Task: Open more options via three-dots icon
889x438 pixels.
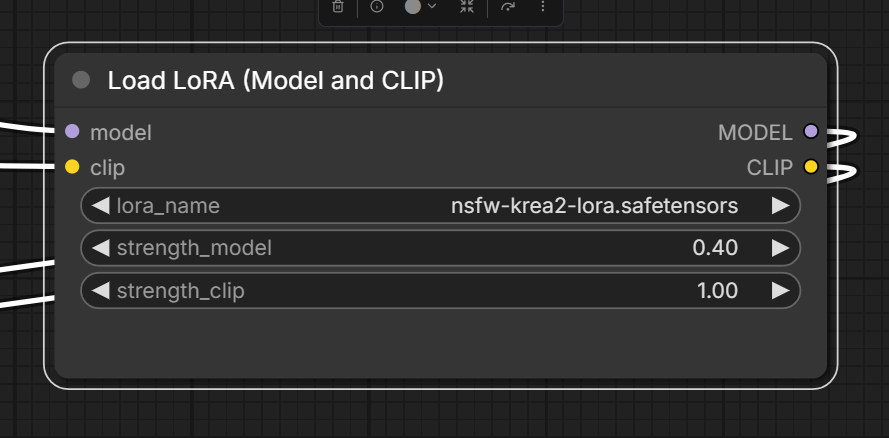Action: [543, 7]
